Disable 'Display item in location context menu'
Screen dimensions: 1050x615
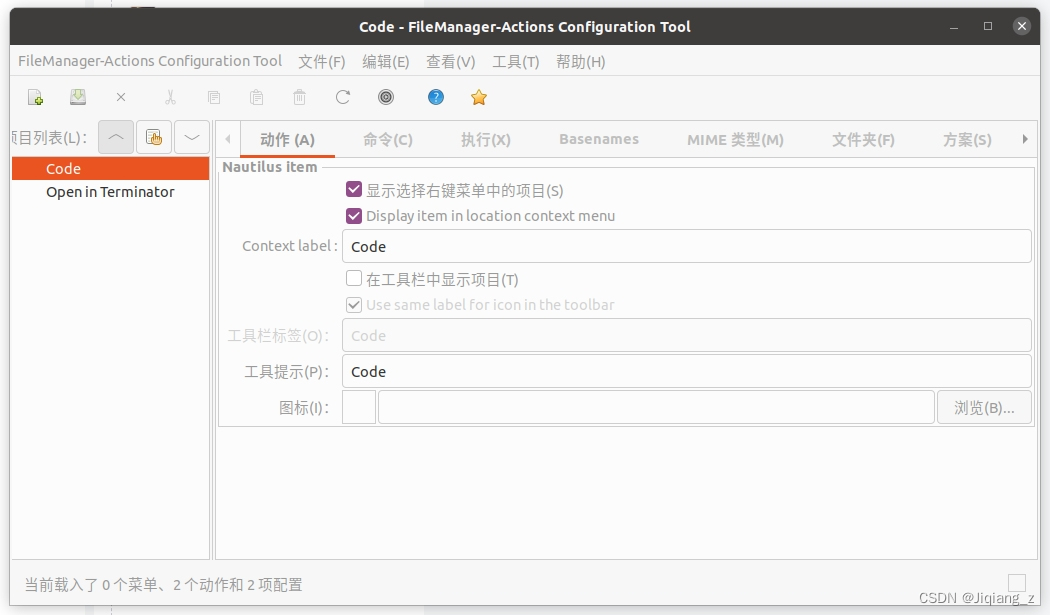tap(354, 215)
